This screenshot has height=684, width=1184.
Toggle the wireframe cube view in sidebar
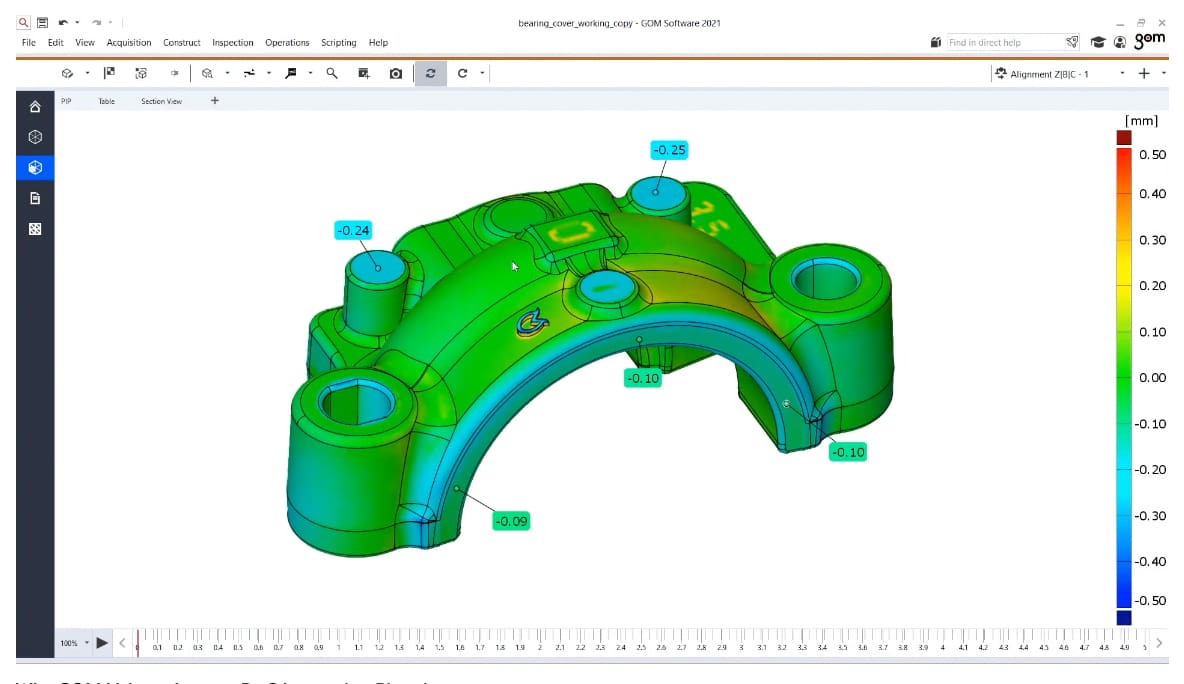coord(35,136)
